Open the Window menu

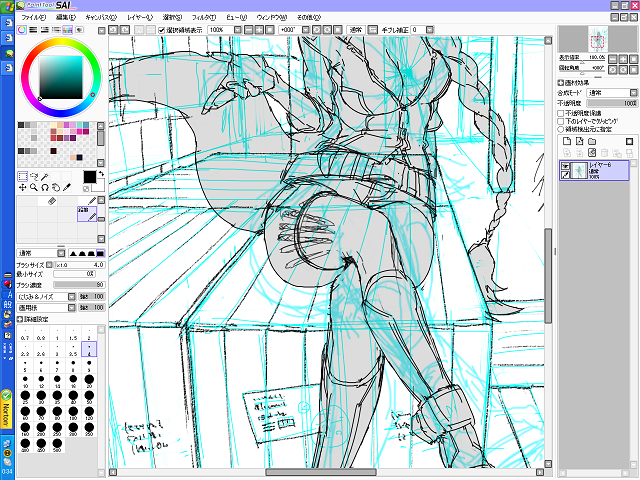pyautogui.click(x=272, y=18)
